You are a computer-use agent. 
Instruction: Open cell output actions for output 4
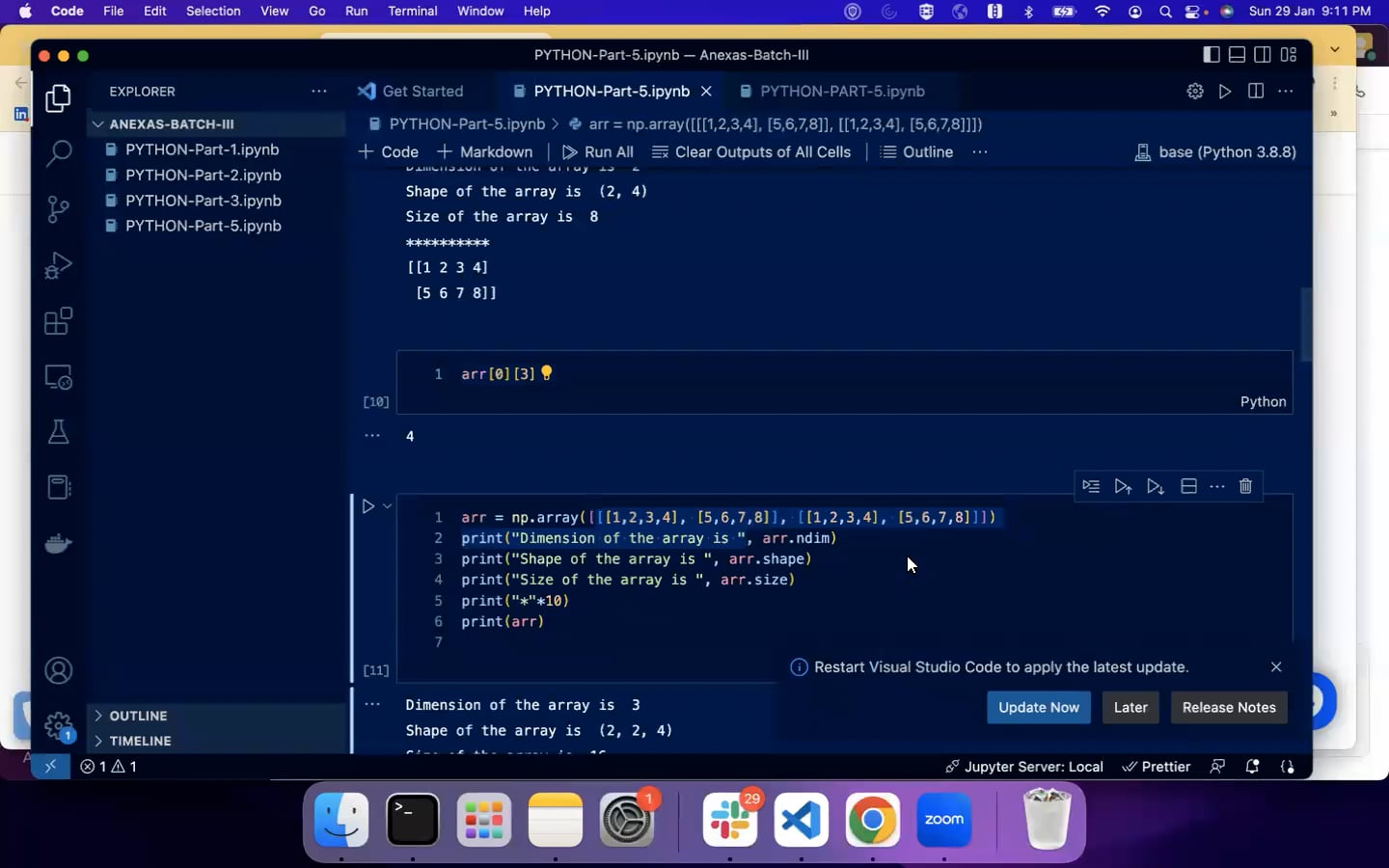pos(372,436)
